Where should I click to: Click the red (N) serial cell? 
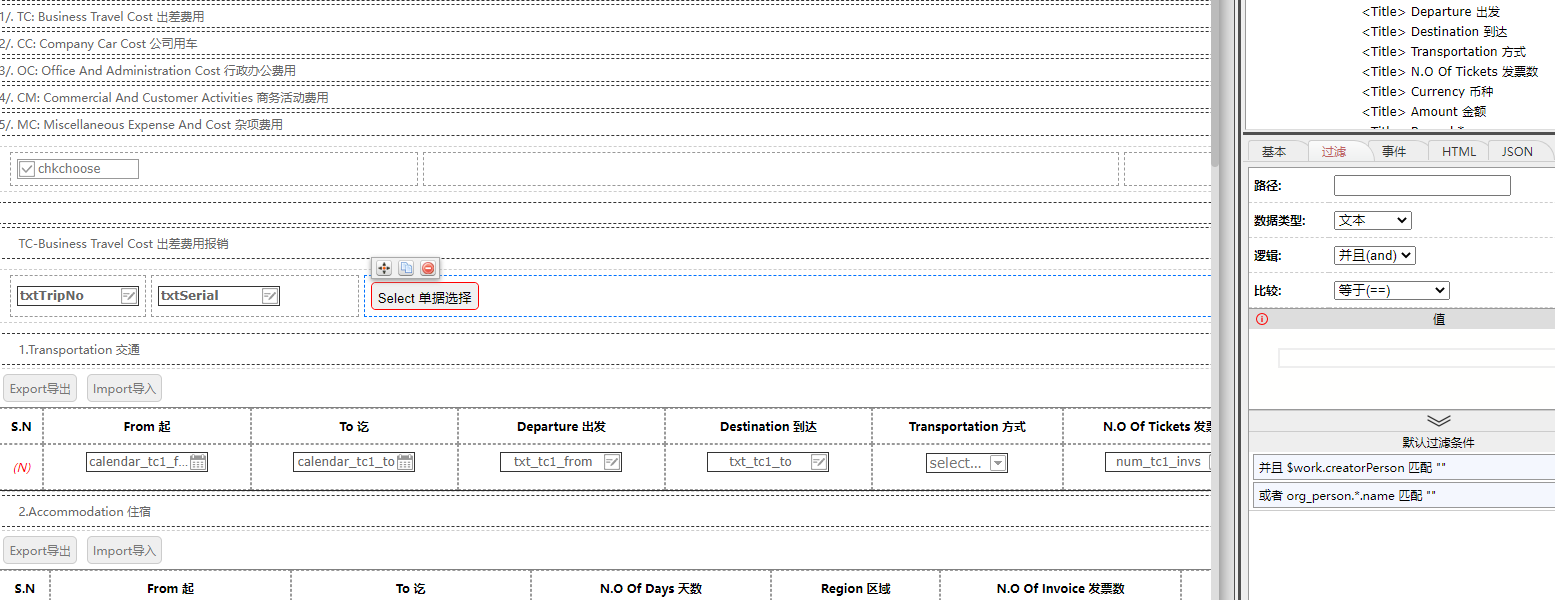coord(22,467)
